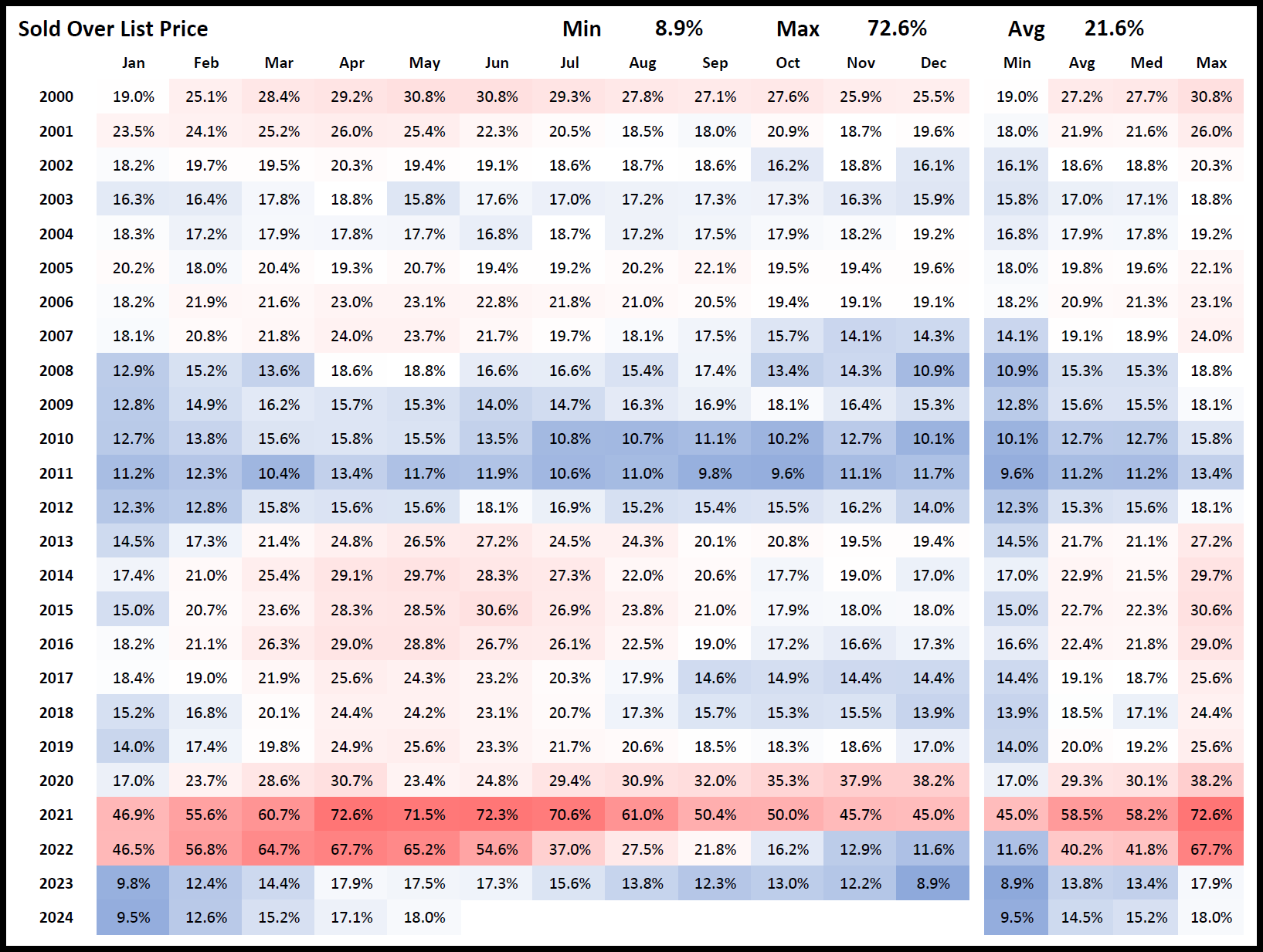Click the 2008 year row label
The width and height of the screenshot is (1263, 952).
pyautogui.click(x=56, y=371)
